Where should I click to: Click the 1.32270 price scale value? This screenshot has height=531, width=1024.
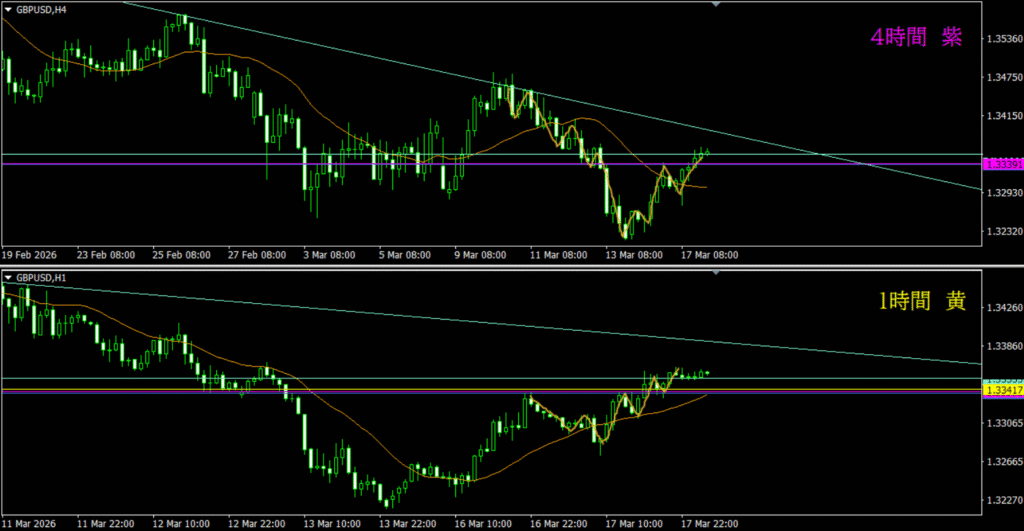(x=1002, y=501)
